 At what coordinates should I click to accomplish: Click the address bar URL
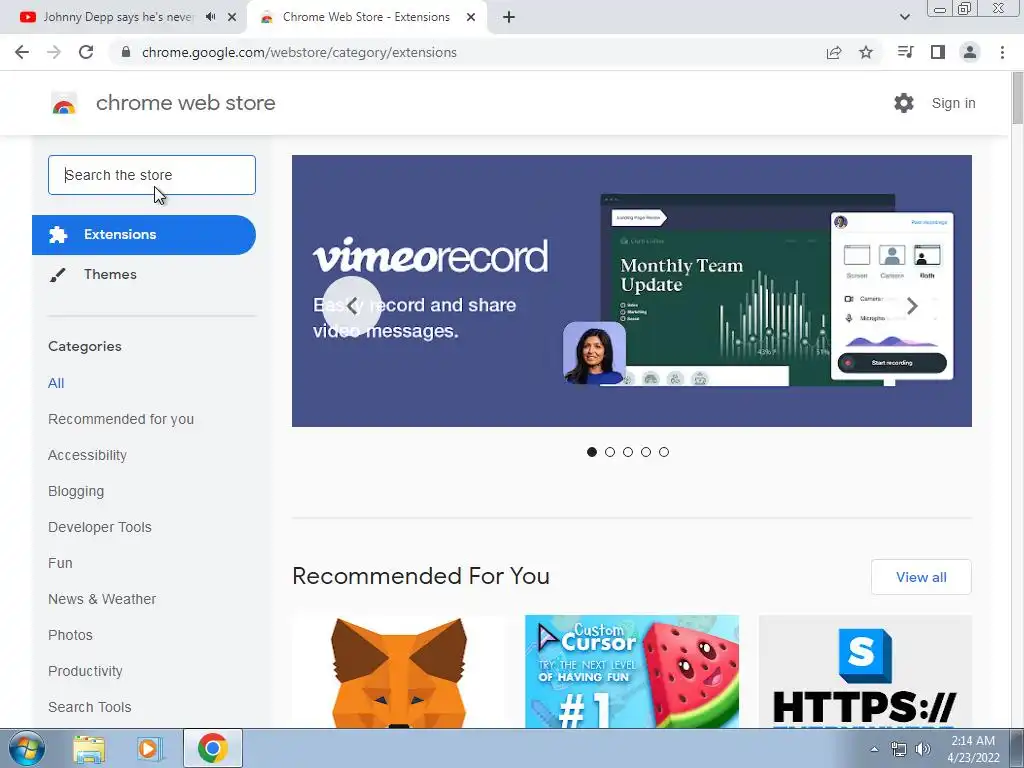click(299, 52)
